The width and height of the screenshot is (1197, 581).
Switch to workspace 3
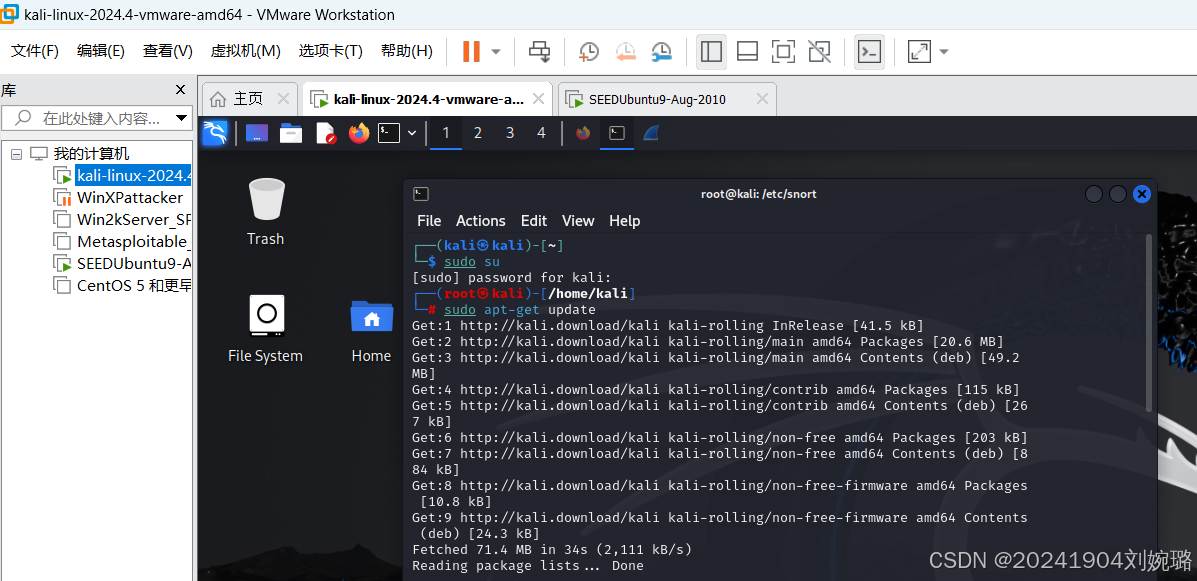510,134
